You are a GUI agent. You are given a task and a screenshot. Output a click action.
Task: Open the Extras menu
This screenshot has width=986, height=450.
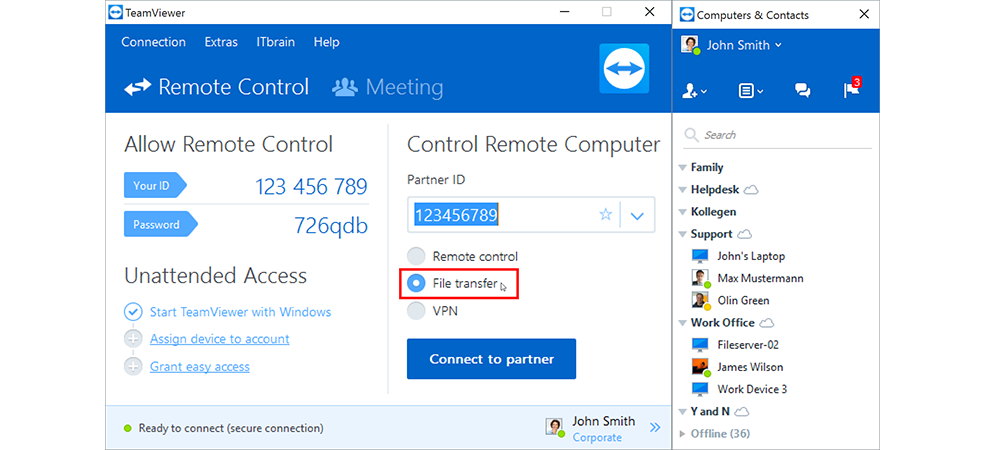tap(221, 42)
